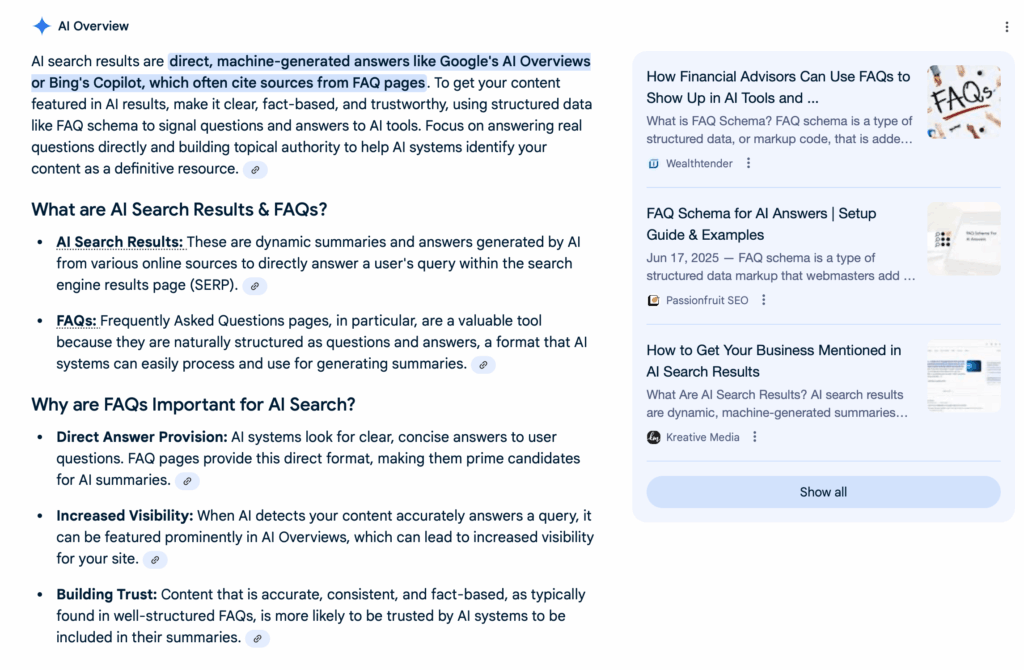Screen dimensions: 1024x670
Task: Open the Kreative Media source options menu
Action: [x=755, y=437]
